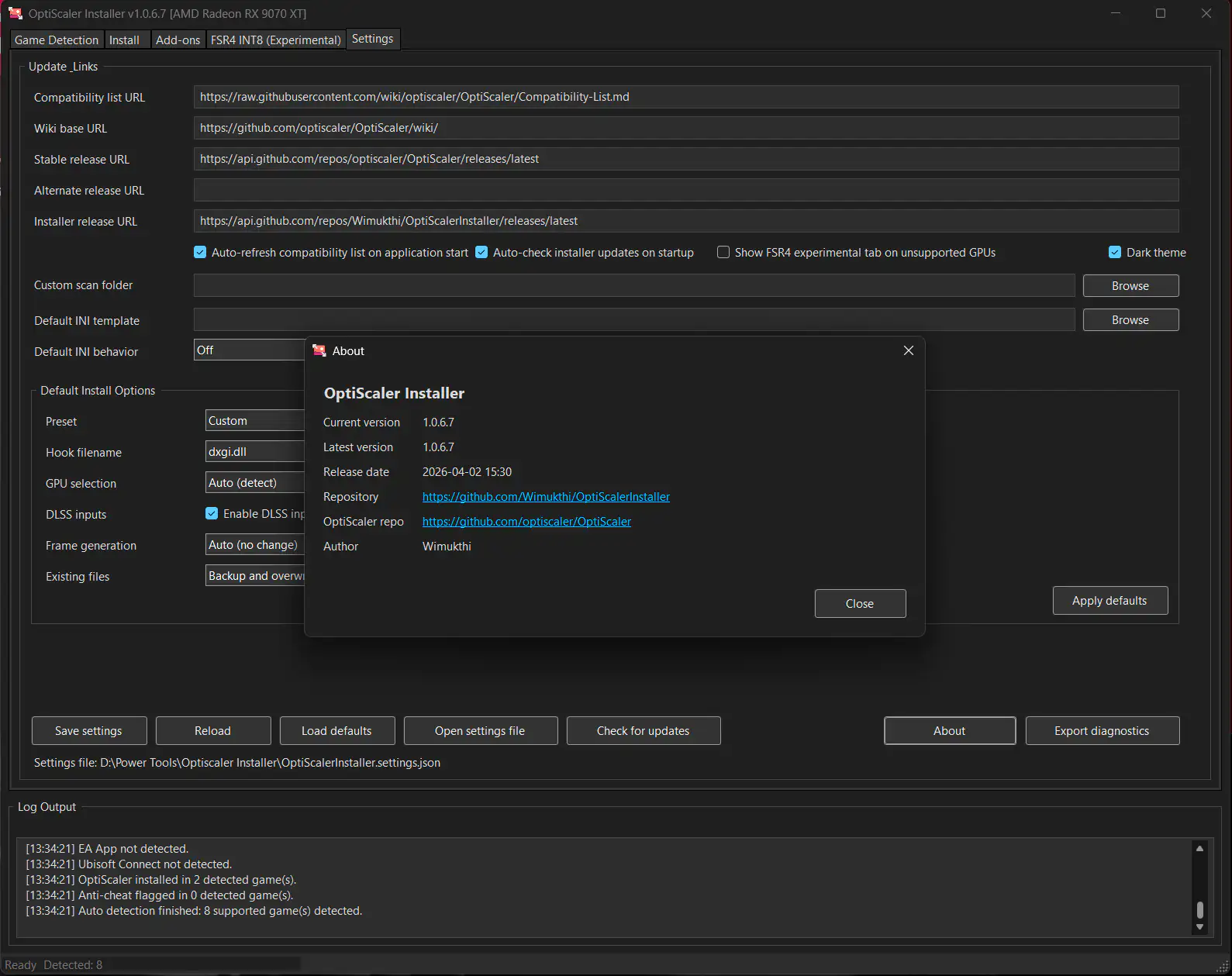The width and height of the screenshot is (1232, 976).
Task: Click Stable release URL field
Action: coord(686,159)
